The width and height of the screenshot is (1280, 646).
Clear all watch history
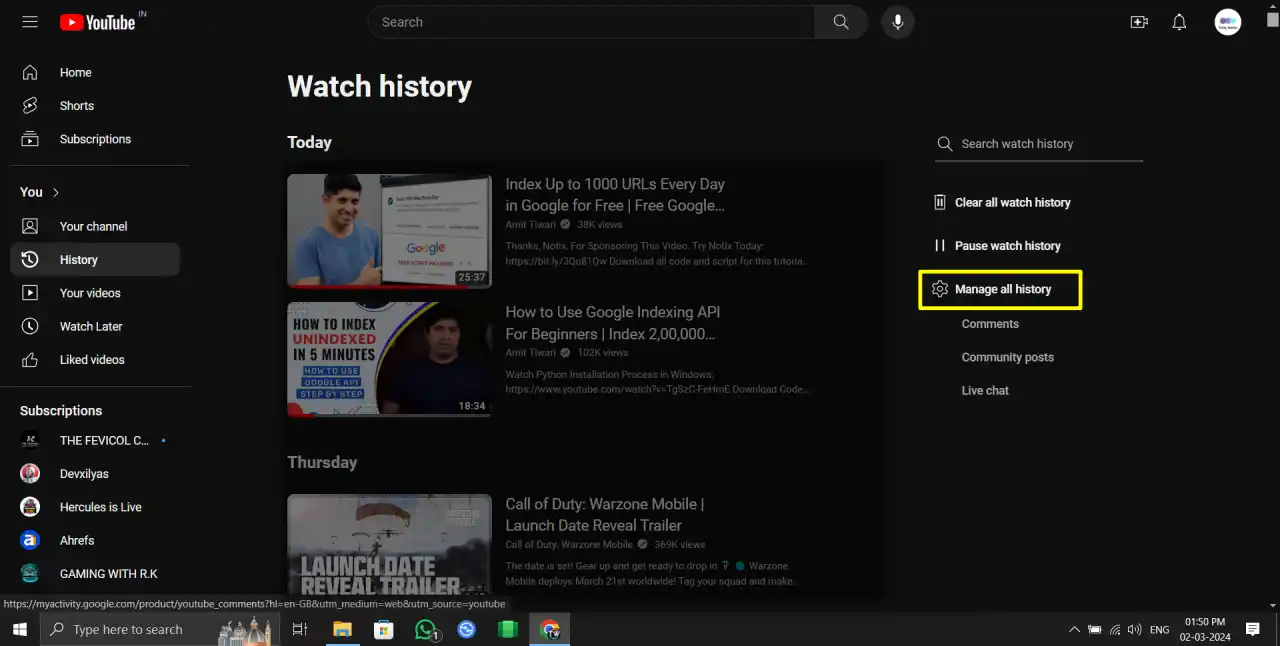coord(1013,202)
